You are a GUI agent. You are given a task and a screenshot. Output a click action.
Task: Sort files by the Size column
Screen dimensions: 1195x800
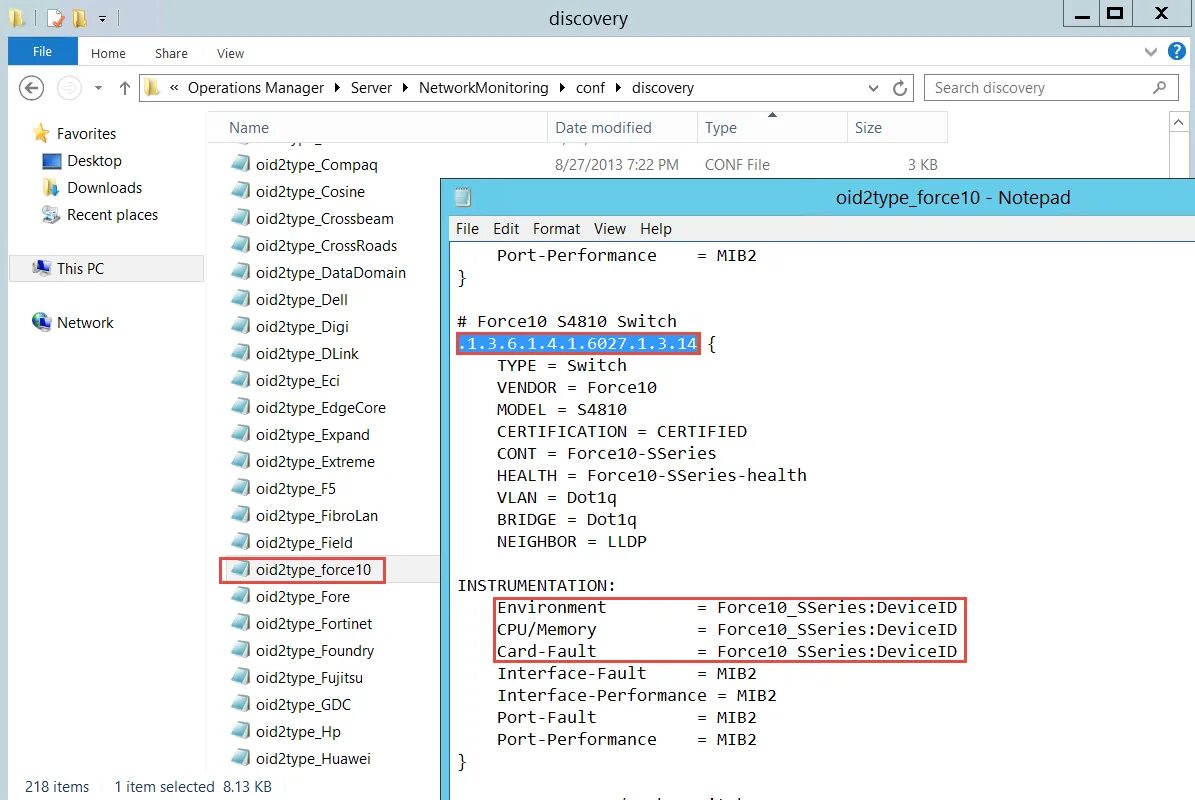coord(897,128)
